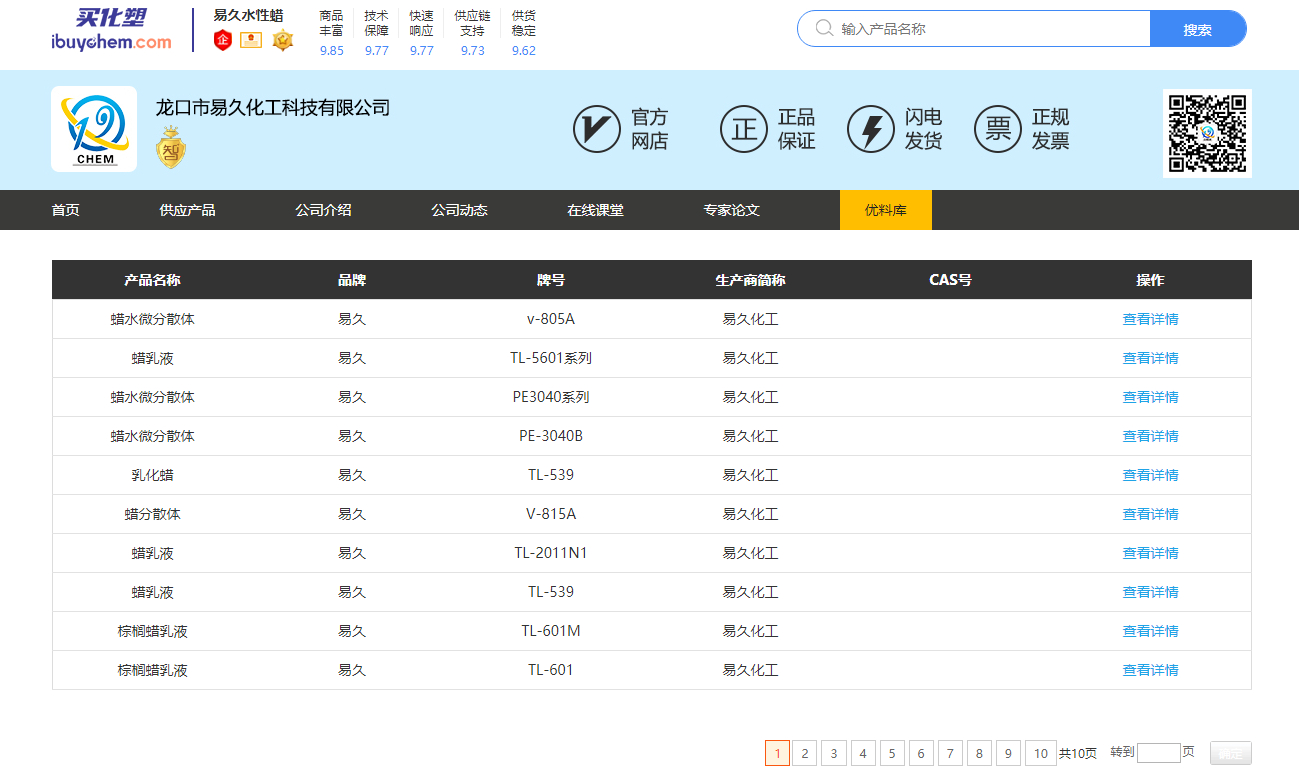Go to page 3
1299x771 pixels.
(x=833, y=753)
